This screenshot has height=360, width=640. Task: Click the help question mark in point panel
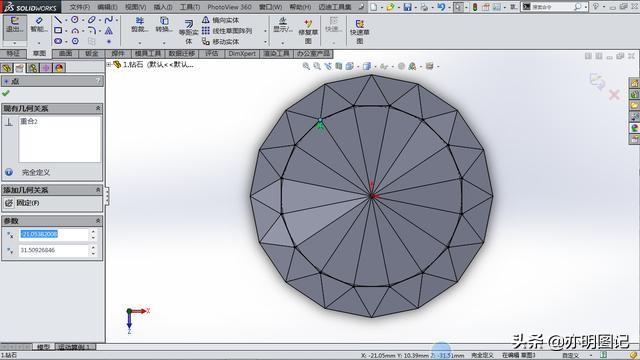tap(98, 81)
